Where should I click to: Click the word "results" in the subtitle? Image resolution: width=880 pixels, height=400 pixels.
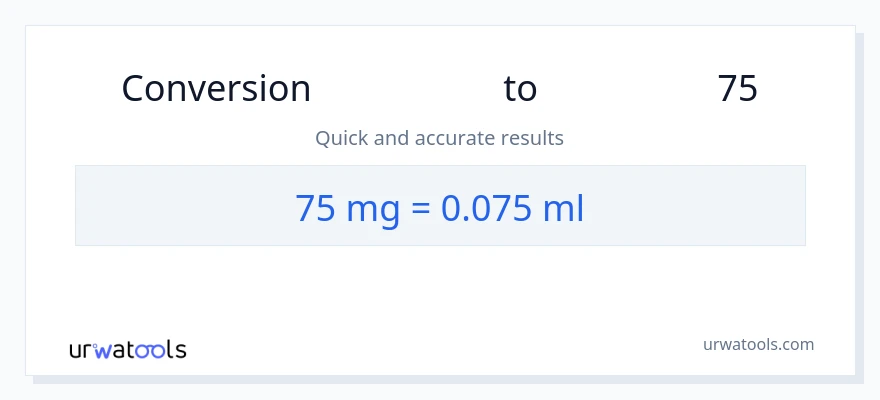[x=532, y=138]
